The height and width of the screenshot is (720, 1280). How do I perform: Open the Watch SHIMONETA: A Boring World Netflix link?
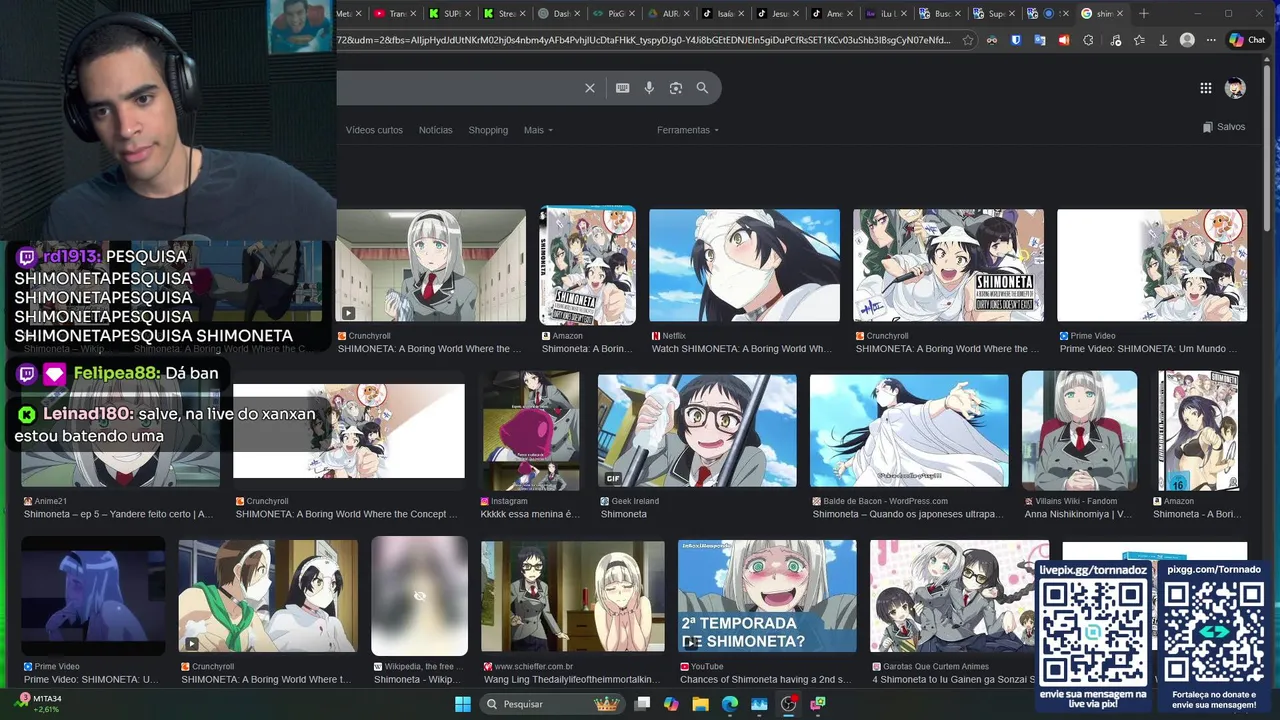point(742,349)
